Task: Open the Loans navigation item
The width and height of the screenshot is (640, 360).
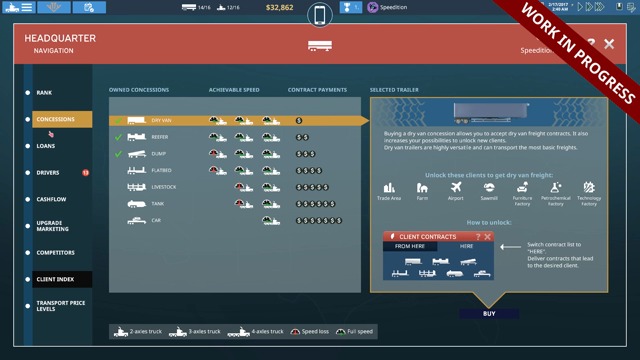Action: point(46,146)
